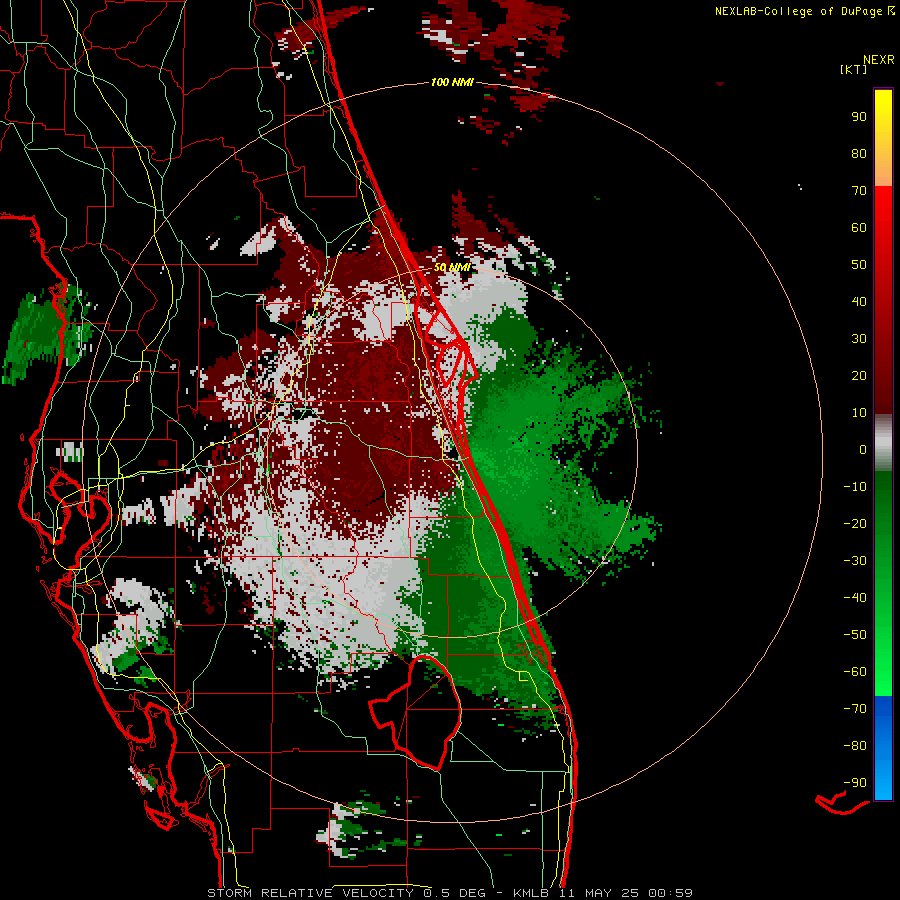The height and width of the screenshot is (900, 900).
Task: Click the positive 50 knots scale value
Action: [x=859, y=265]
